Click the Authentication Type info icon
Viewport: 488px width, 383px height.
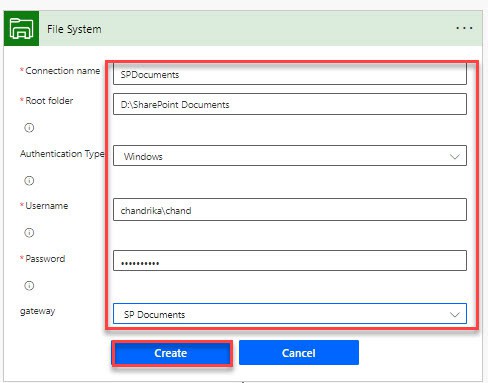[x=29, y=181]
